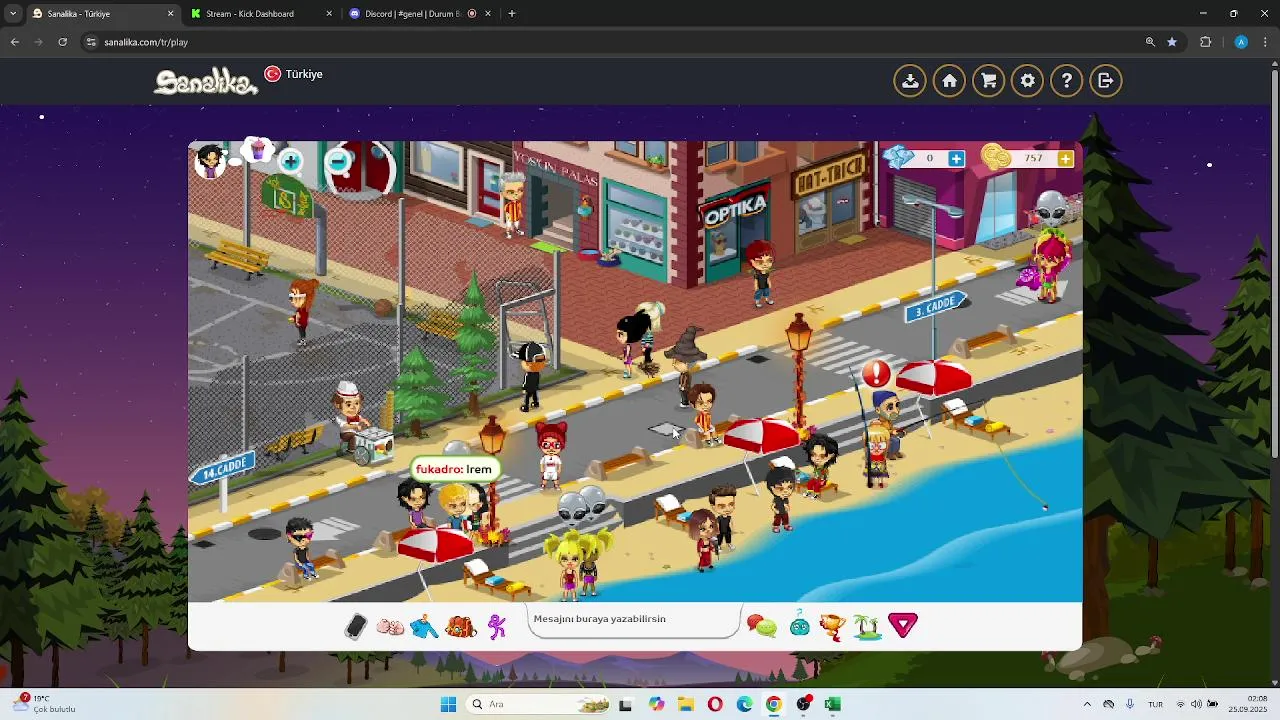
Task: Open Excel from the taskbar
Action: tap(832, 704)
